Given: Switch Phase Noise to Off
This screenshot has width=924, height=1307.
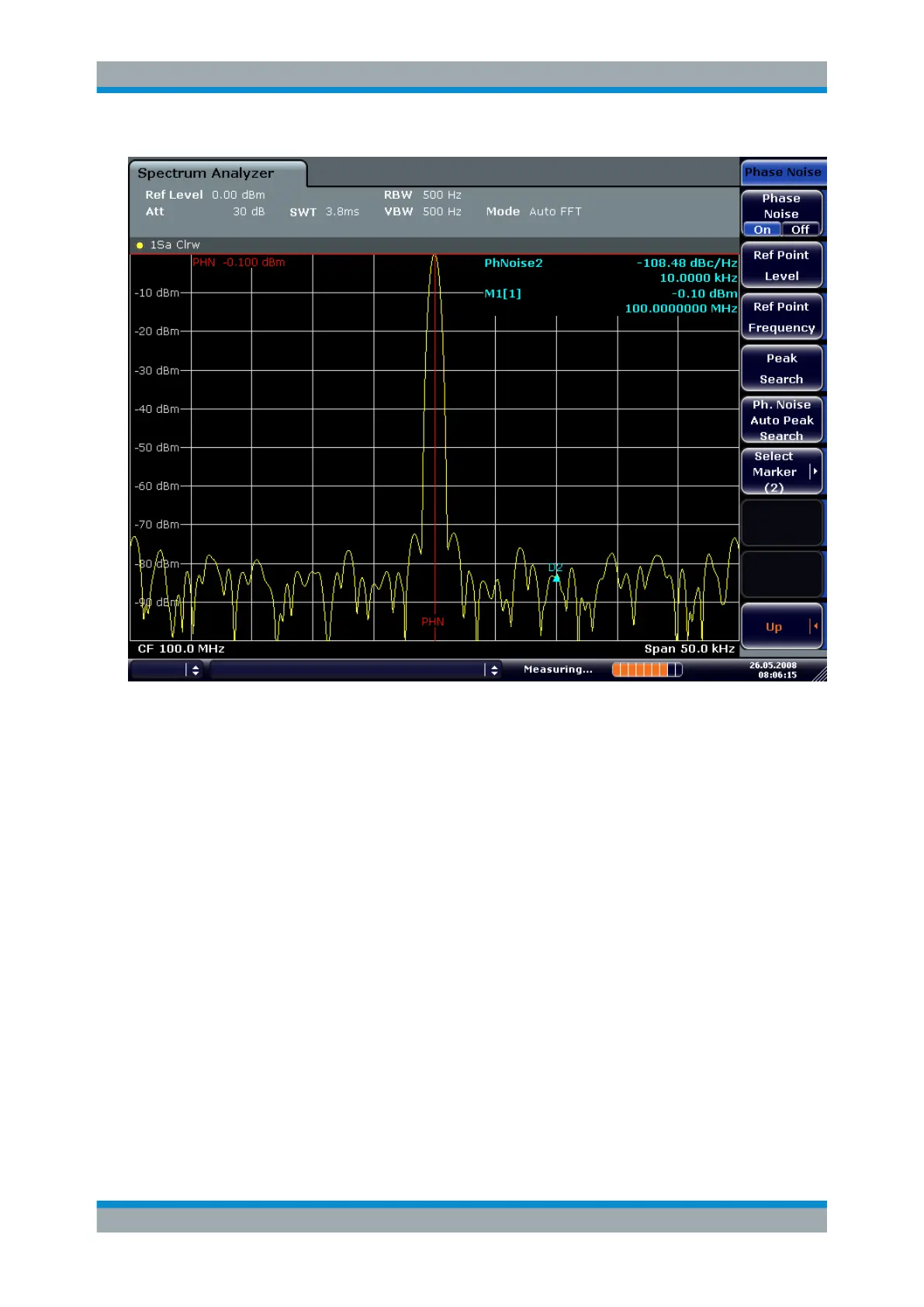Looking at the screenshot, I should [x=800, y=230].
